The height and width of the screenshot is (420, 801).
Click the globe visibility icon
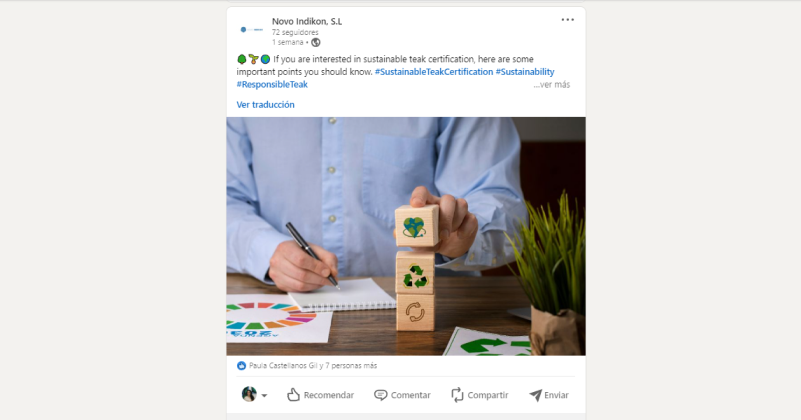316,42
